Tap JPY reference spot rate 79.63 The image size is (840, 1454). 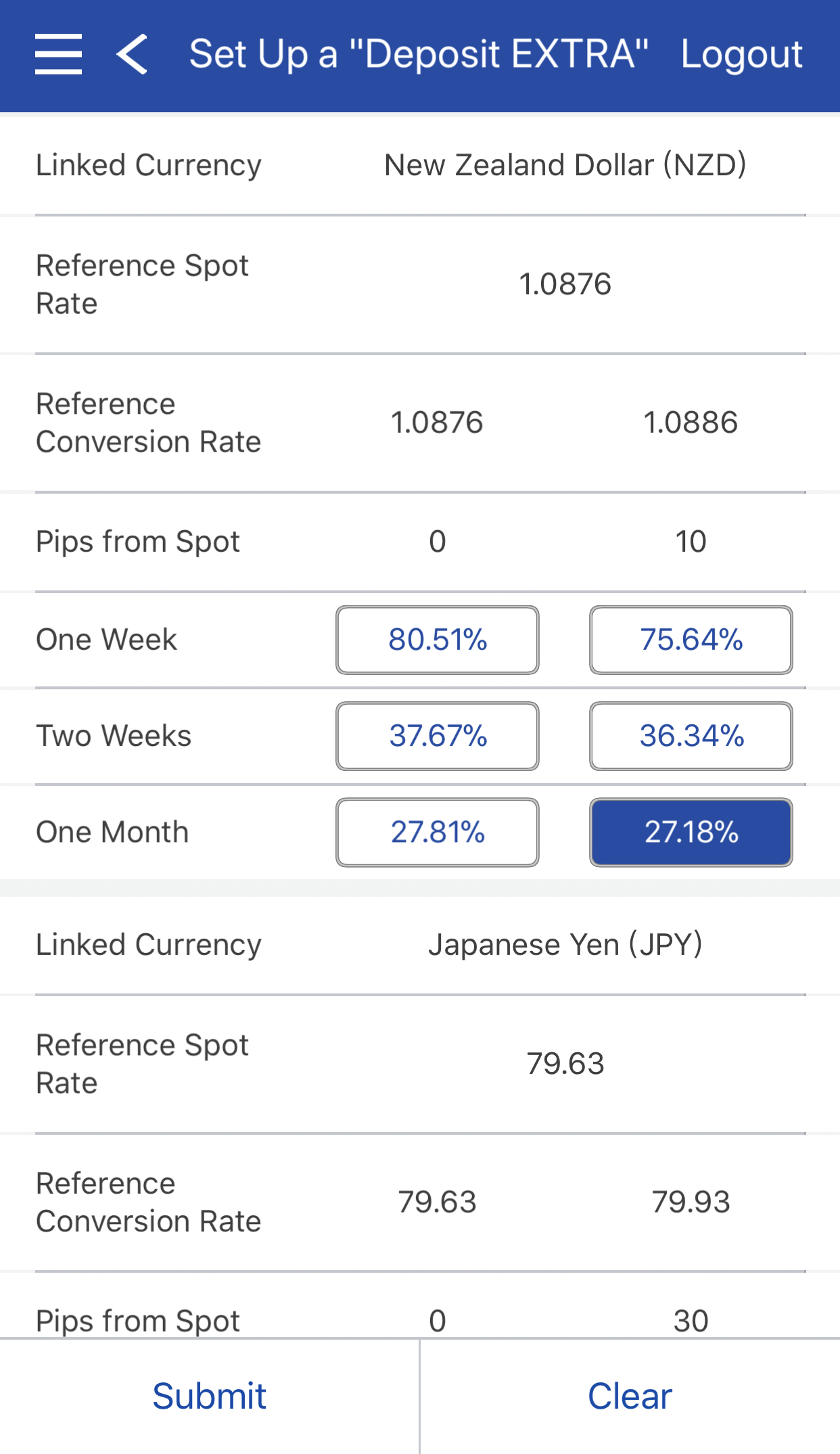[565, 1063]
